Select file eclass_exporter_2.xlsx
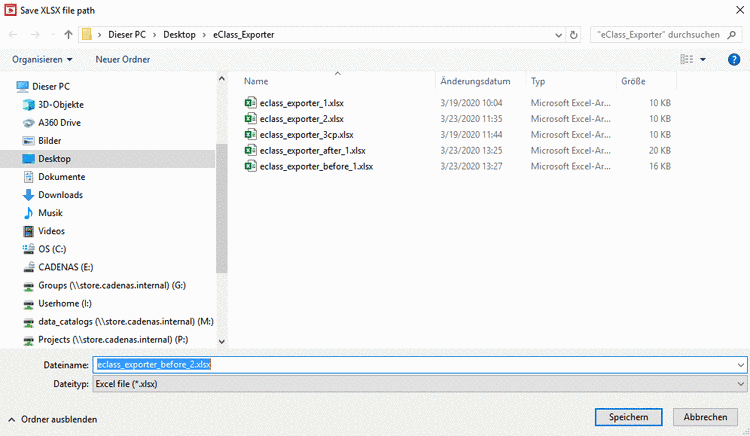 click(301, 119)
